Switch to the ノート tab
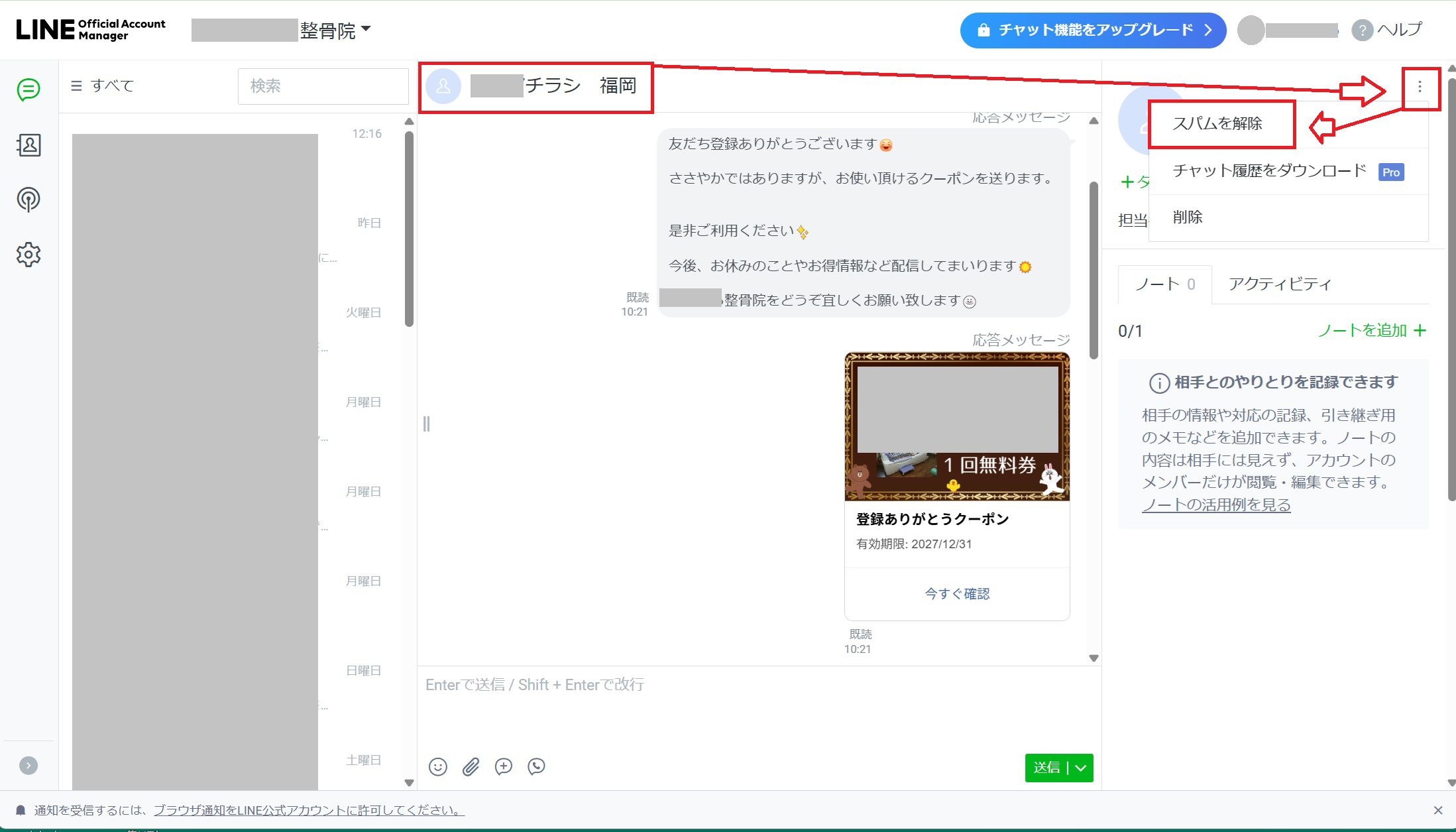Viewport: 1456px width, 832px height. (x=1165, y=284)
